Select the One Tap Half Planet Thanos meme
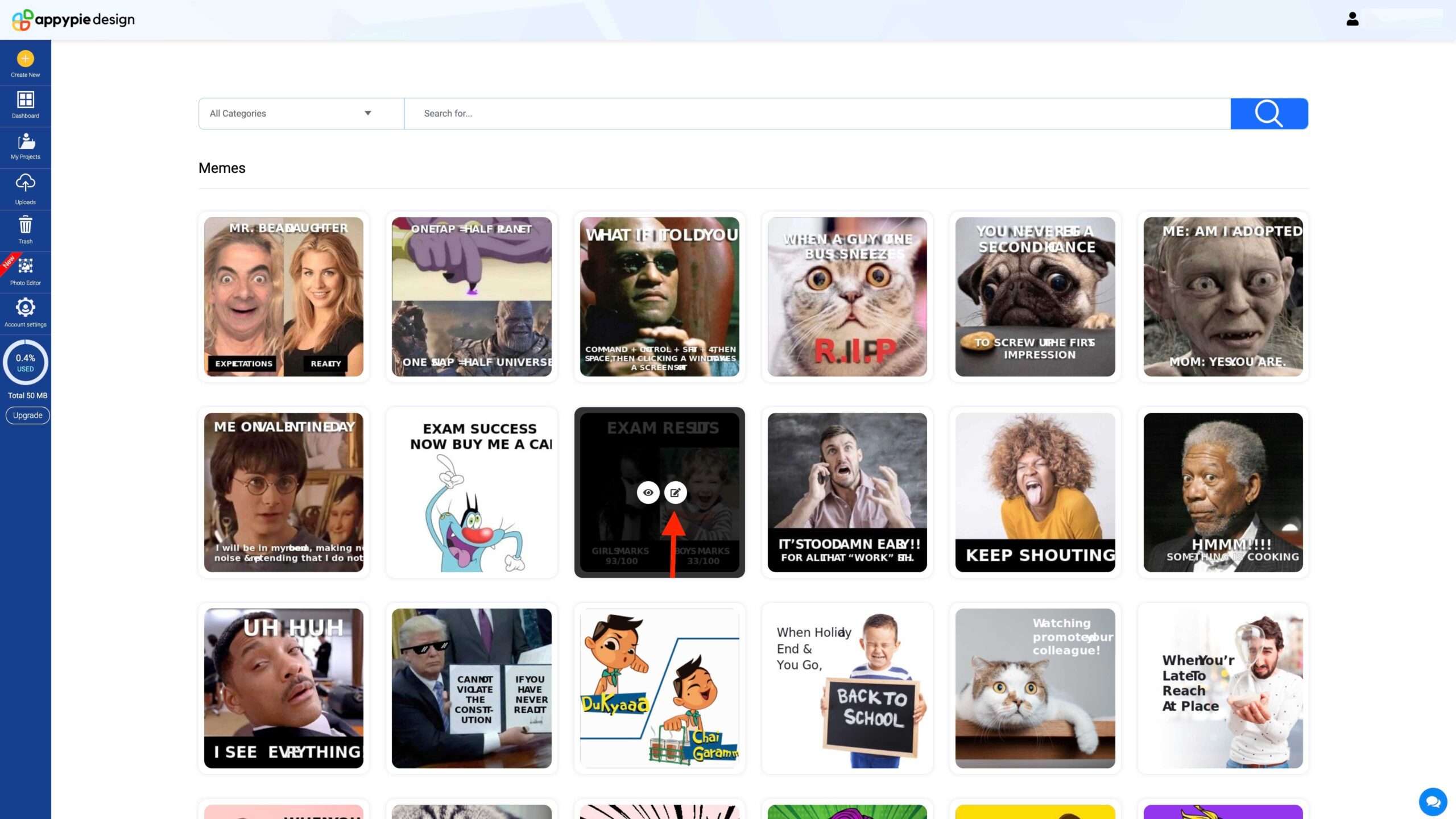Viewport: 1456px width, 819px height. coord(471,297)
